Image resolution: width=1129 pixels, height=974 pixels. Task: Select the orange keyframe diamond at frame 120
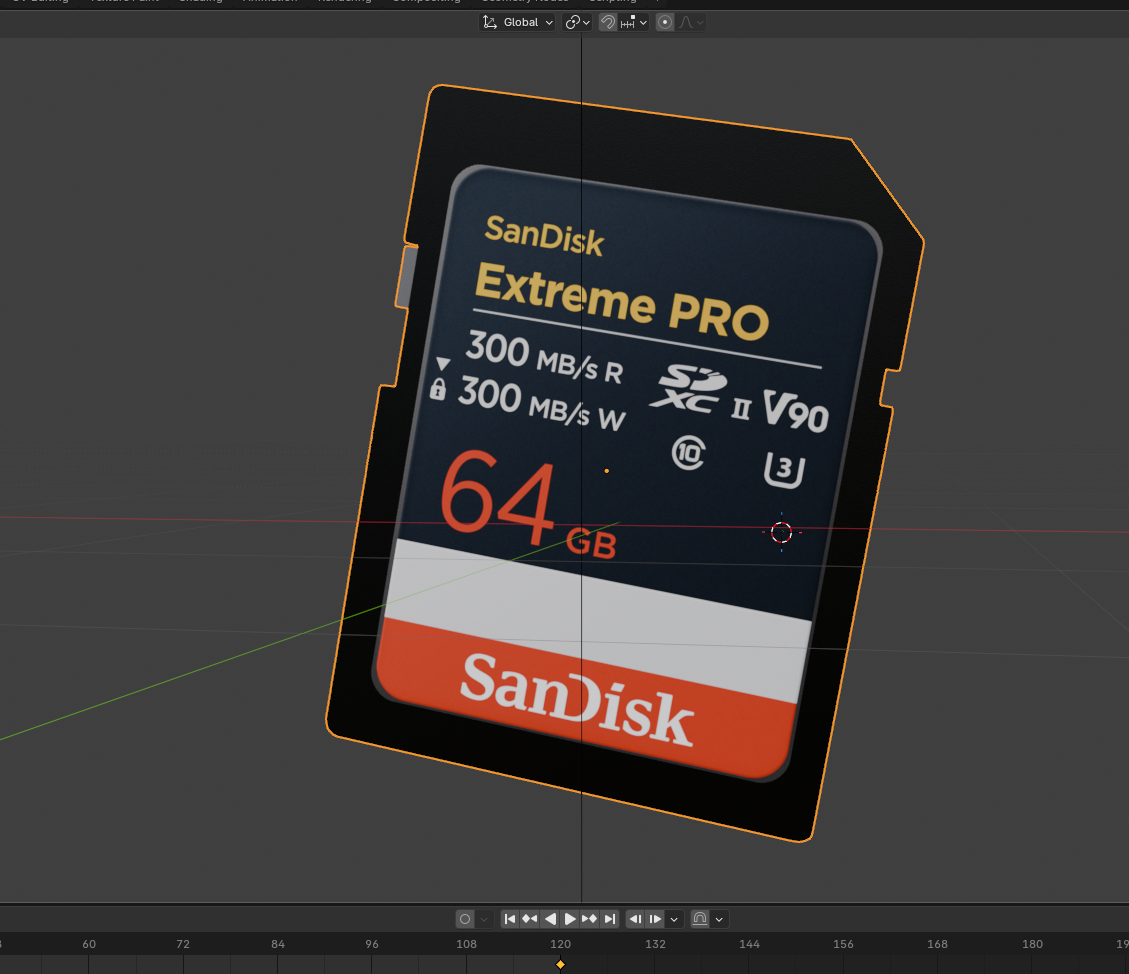560,965
